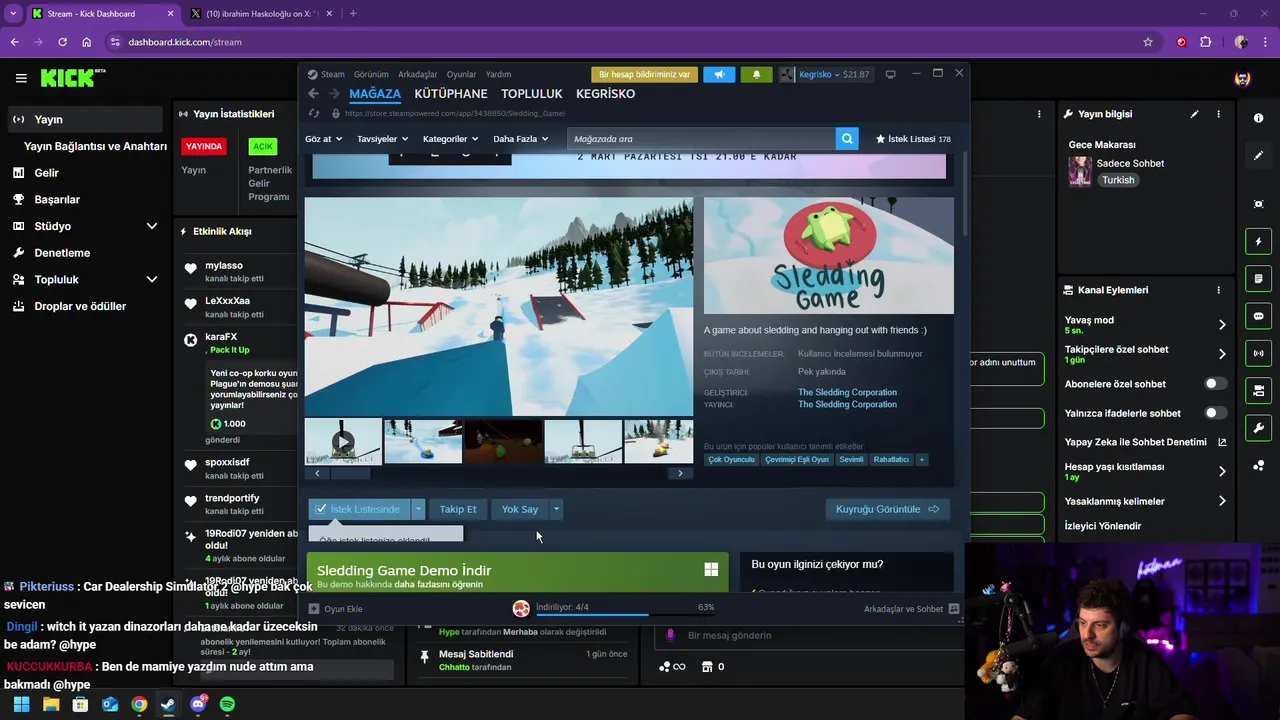The height and width of the screenshot is (720, 1280).
Task: Switch to TOPLULUK tab in Steam
Action: [x=532, y=94]
